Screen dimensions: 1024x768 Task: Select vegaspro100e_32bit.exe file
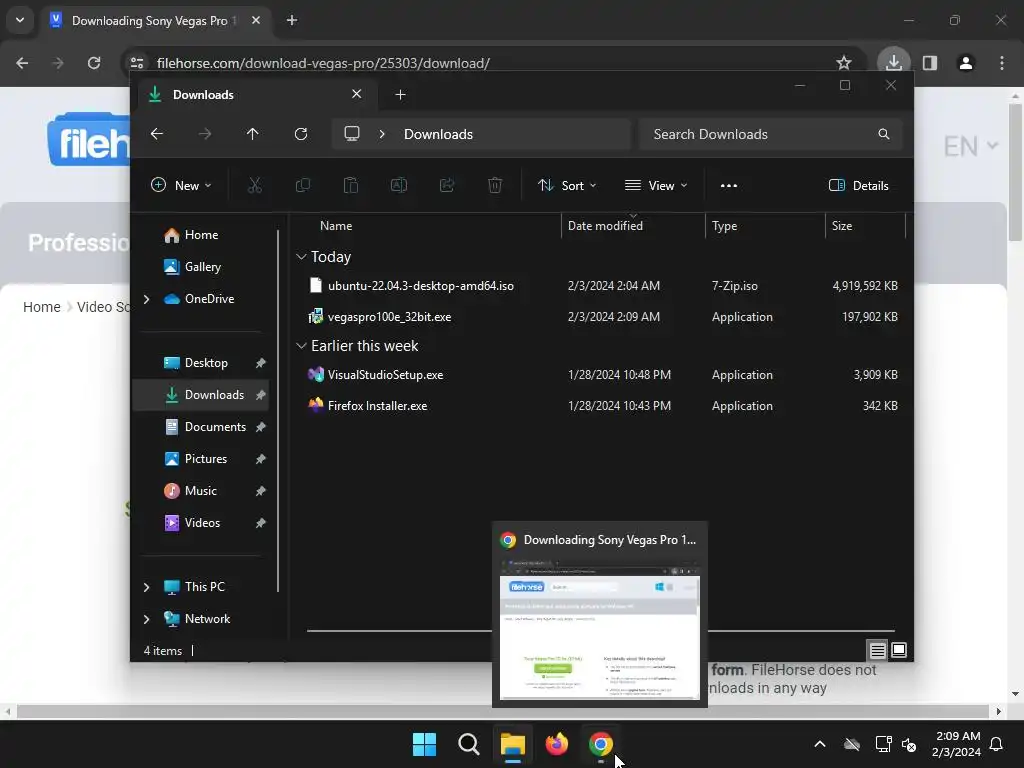click(x=389, y=317)
